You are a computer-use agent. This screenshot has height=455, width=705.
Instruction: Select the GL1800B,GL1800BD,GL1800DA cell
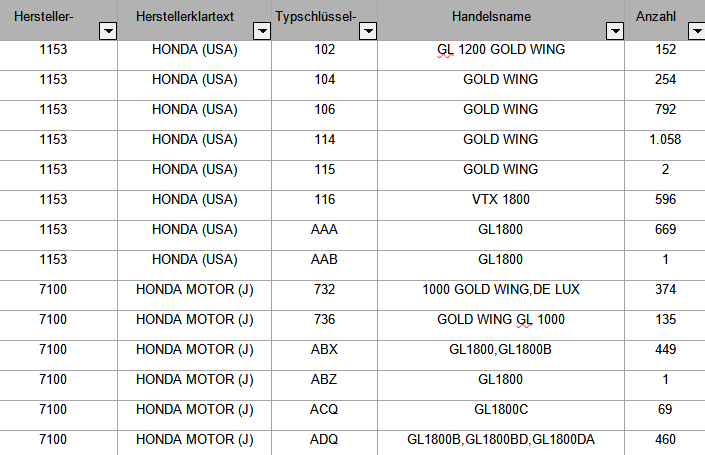501,443
